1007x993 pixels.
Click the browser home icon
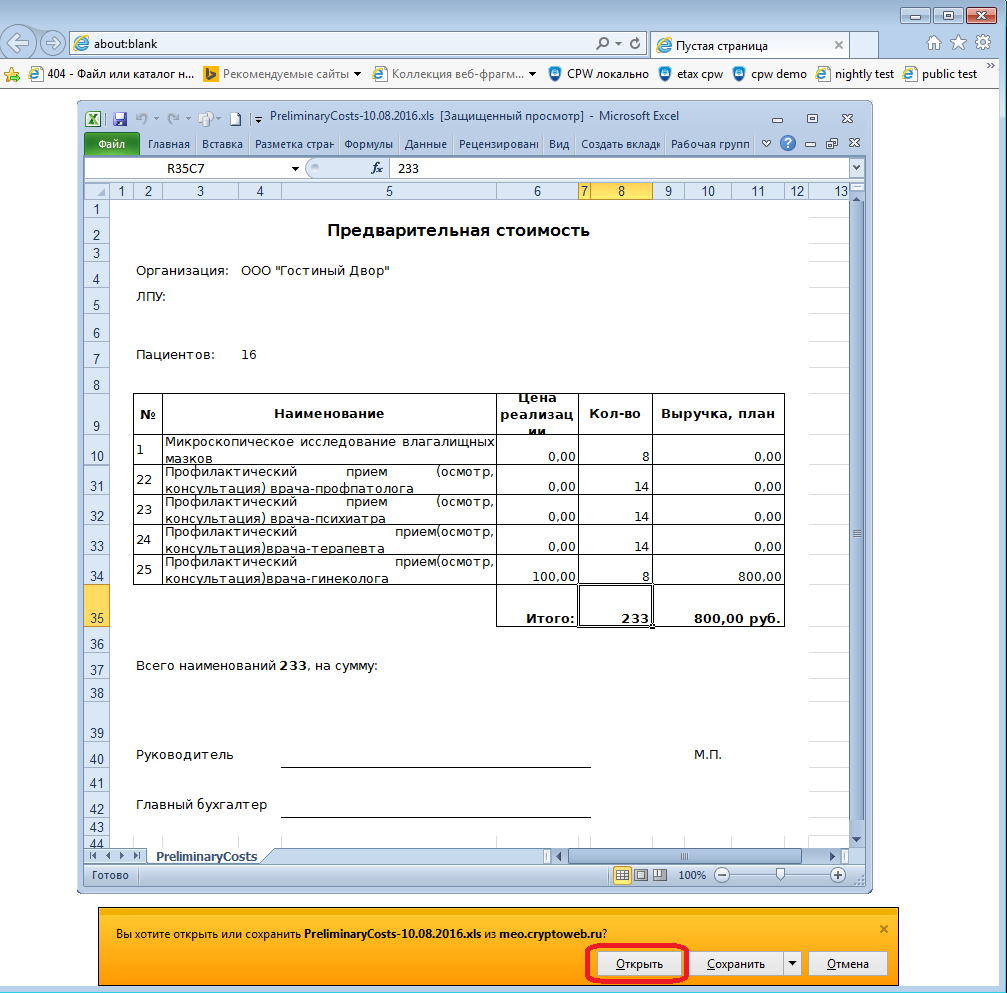click(934, 43)
